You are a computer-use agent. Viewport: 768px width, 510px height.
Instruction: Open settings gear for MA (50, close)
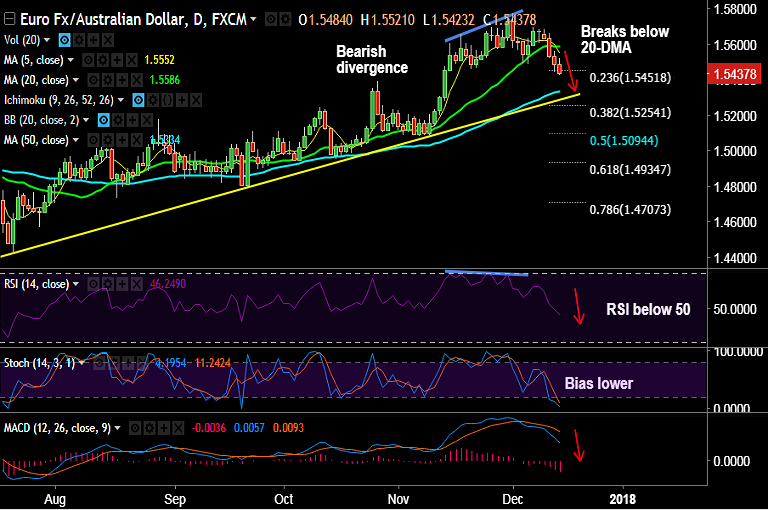click(x=108, y=140)
